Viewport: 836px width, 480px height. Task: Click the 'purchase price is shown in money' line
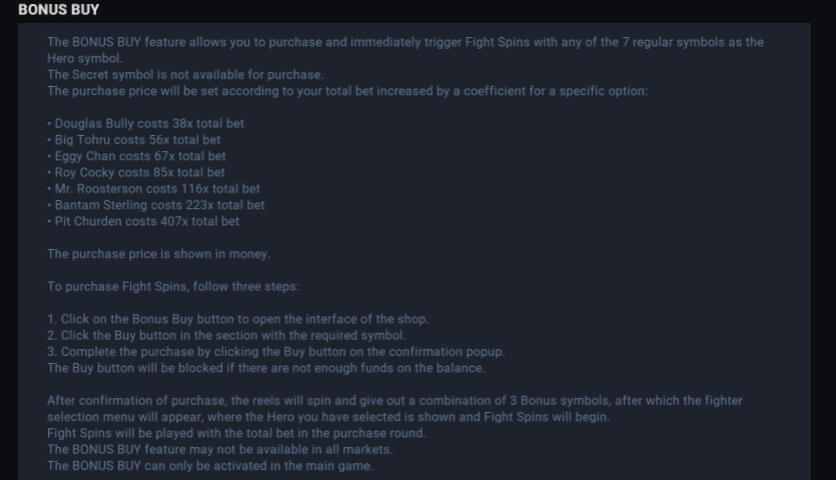click(158, 254)
